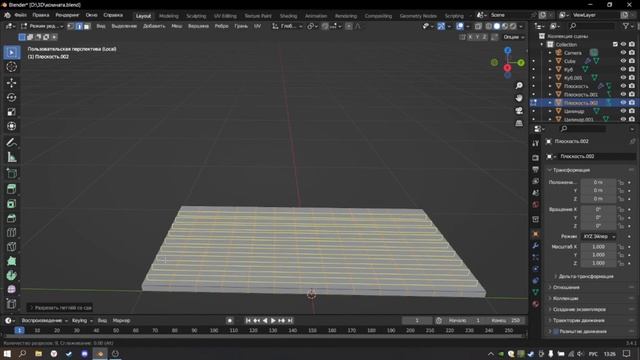The height and width of the screenshot is (360, 640).
Task: Open the Tool properties tab
Action: pos(536,143)
